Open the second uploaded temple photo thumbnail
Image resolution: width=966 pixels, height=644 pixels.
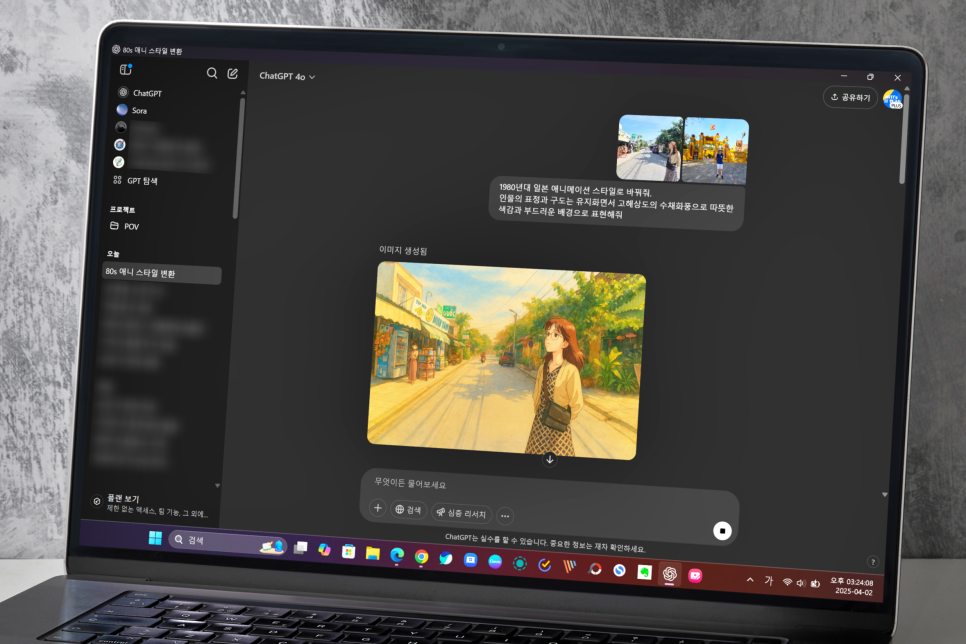point(715,151)
